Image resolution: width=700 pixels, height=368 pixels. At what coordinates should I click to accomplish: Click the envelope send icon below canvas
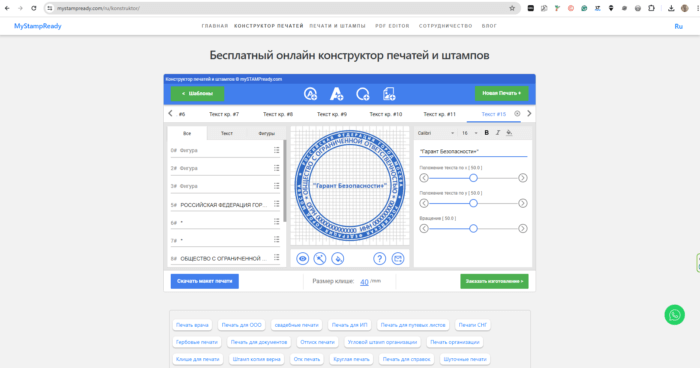pos(398,259)
